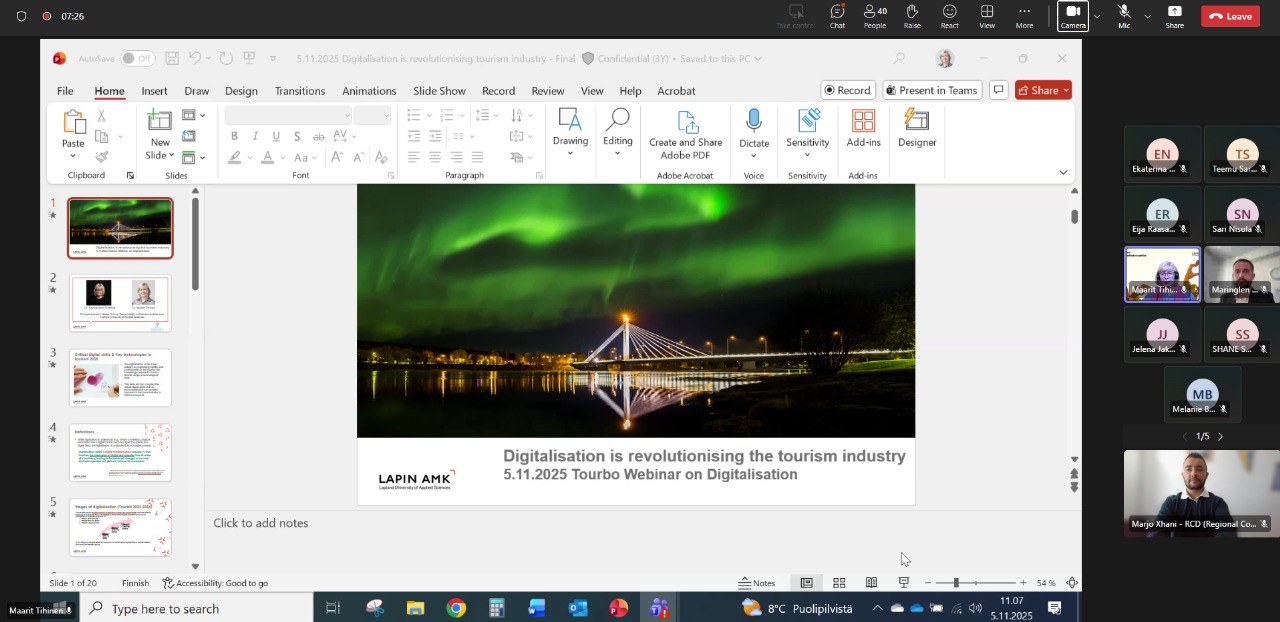
Task: Switch to the Slide Show tab
Action: 439,91
